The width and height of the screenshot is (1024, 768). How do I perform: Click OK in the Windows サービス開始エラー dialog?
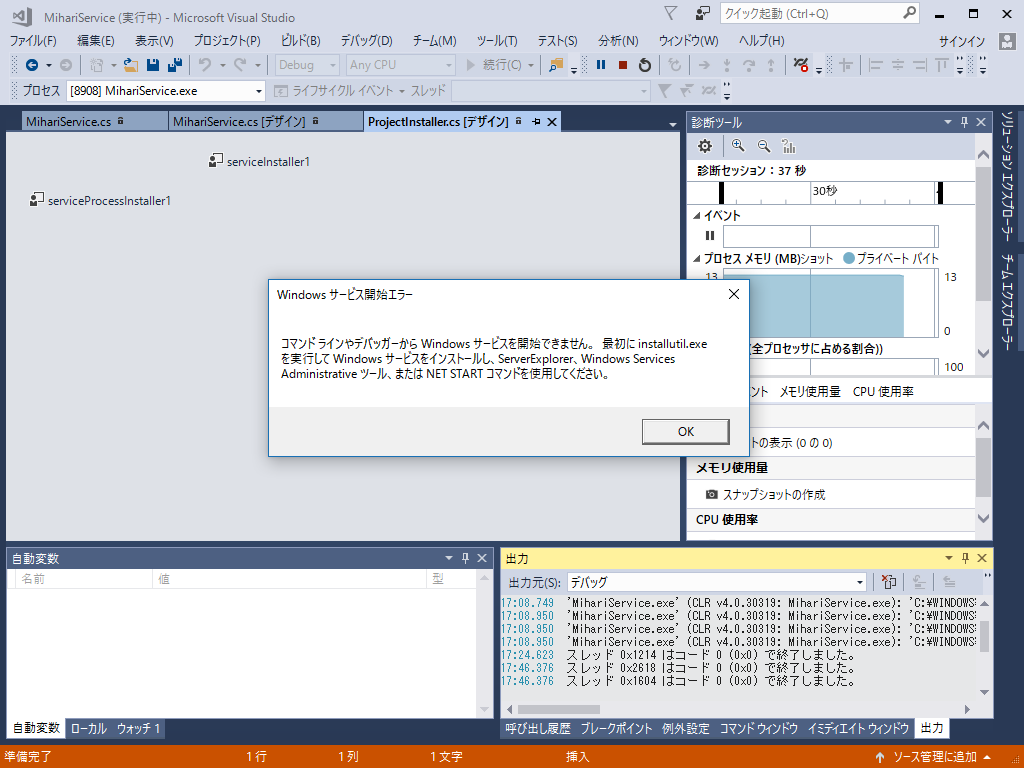(x=685, y=432)
